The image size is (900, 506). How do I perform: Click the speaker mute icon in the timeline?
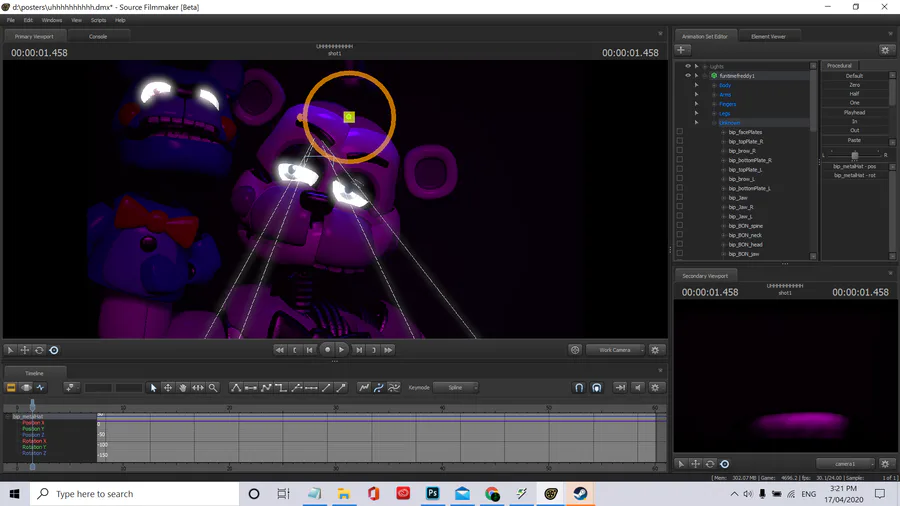[638, 388]
